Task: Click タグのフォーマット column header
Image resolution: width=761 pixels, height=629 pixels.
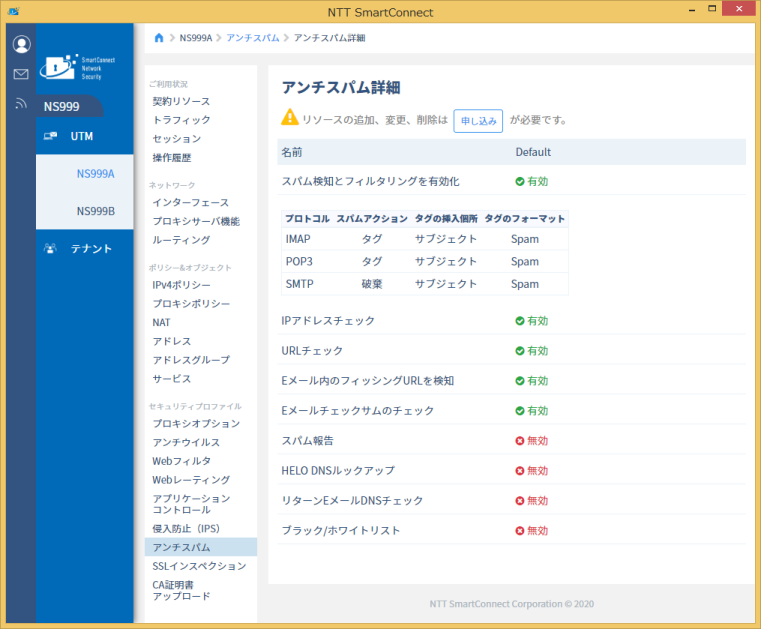Action: point(525,218)
